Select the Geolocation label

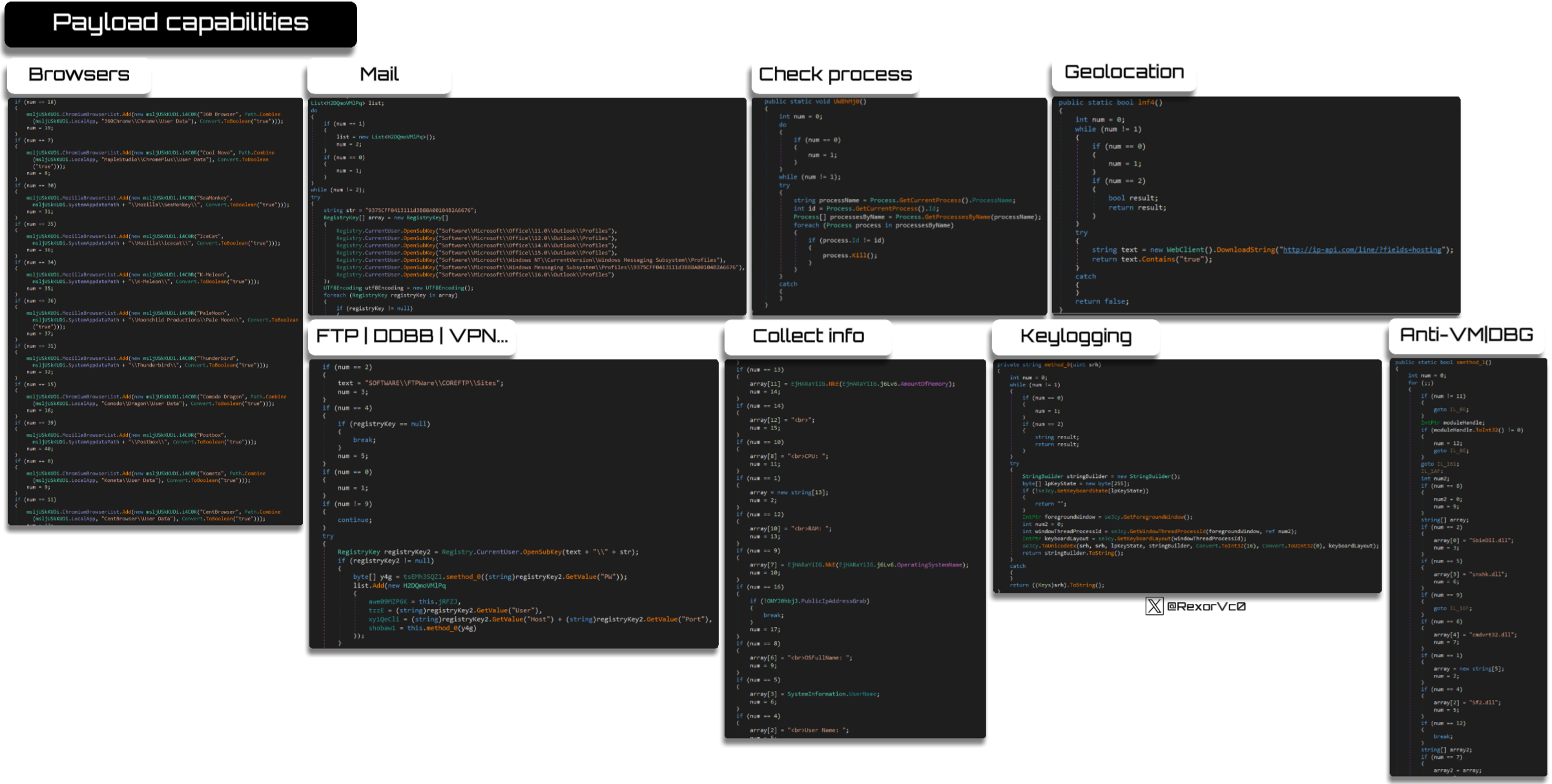[x=1124, y=72]
